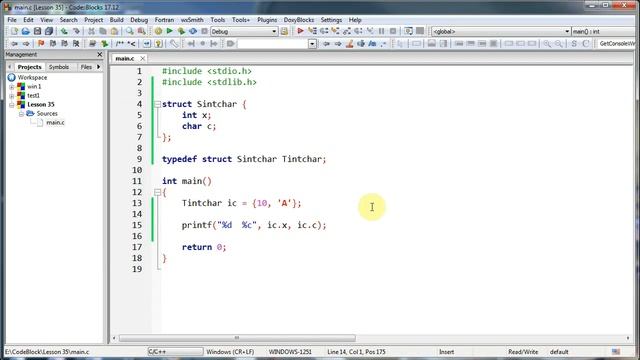The height and width of the screenshot is (360, 640).
Task: Click the Abort build stop icon
Action: [204, 31]
